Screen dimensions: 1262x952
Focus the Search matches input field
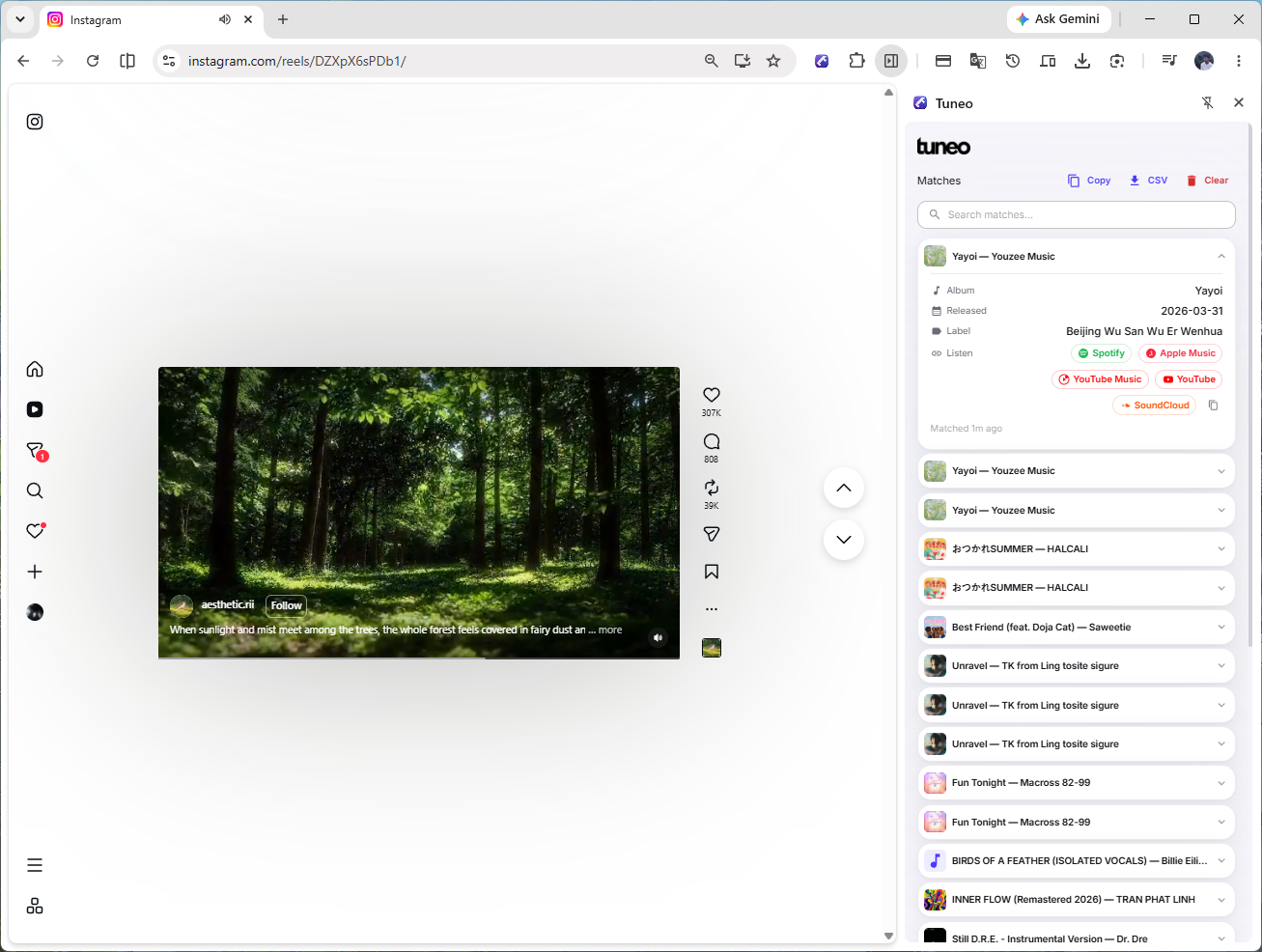point(1077,214)
